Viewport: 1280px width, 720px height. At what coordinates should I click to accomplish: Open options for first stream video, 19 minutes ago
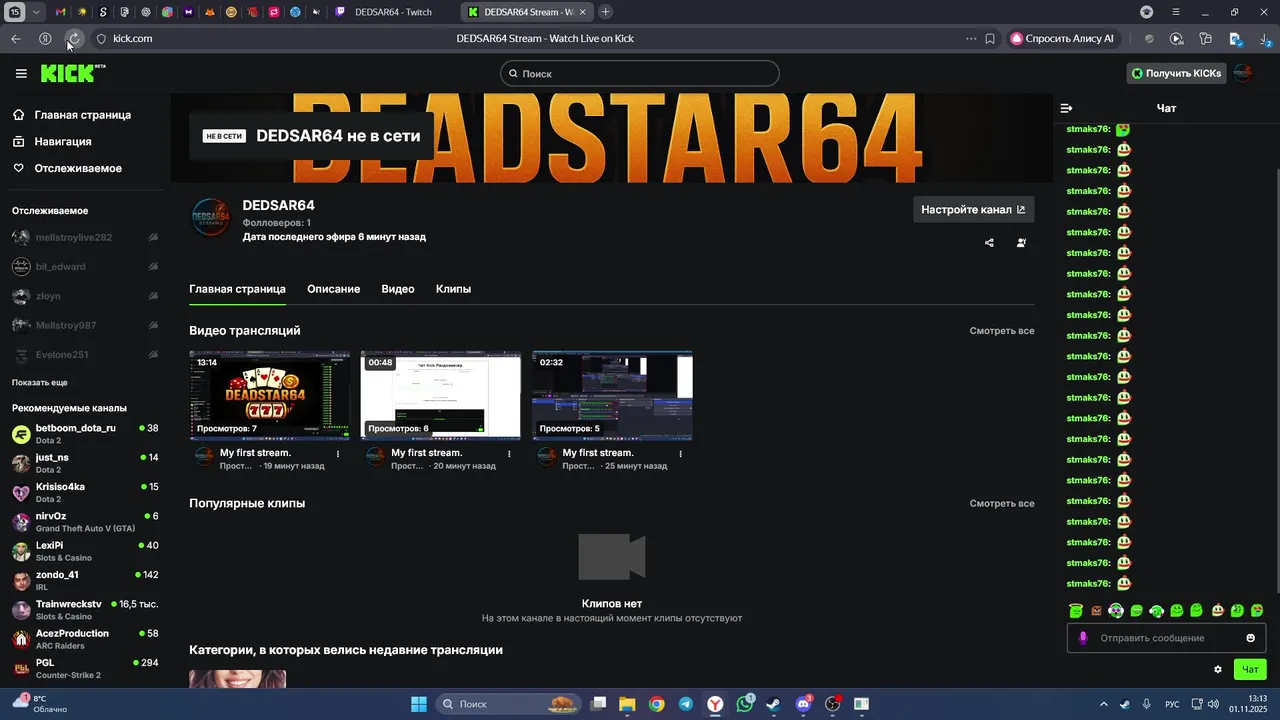[338, 453]
